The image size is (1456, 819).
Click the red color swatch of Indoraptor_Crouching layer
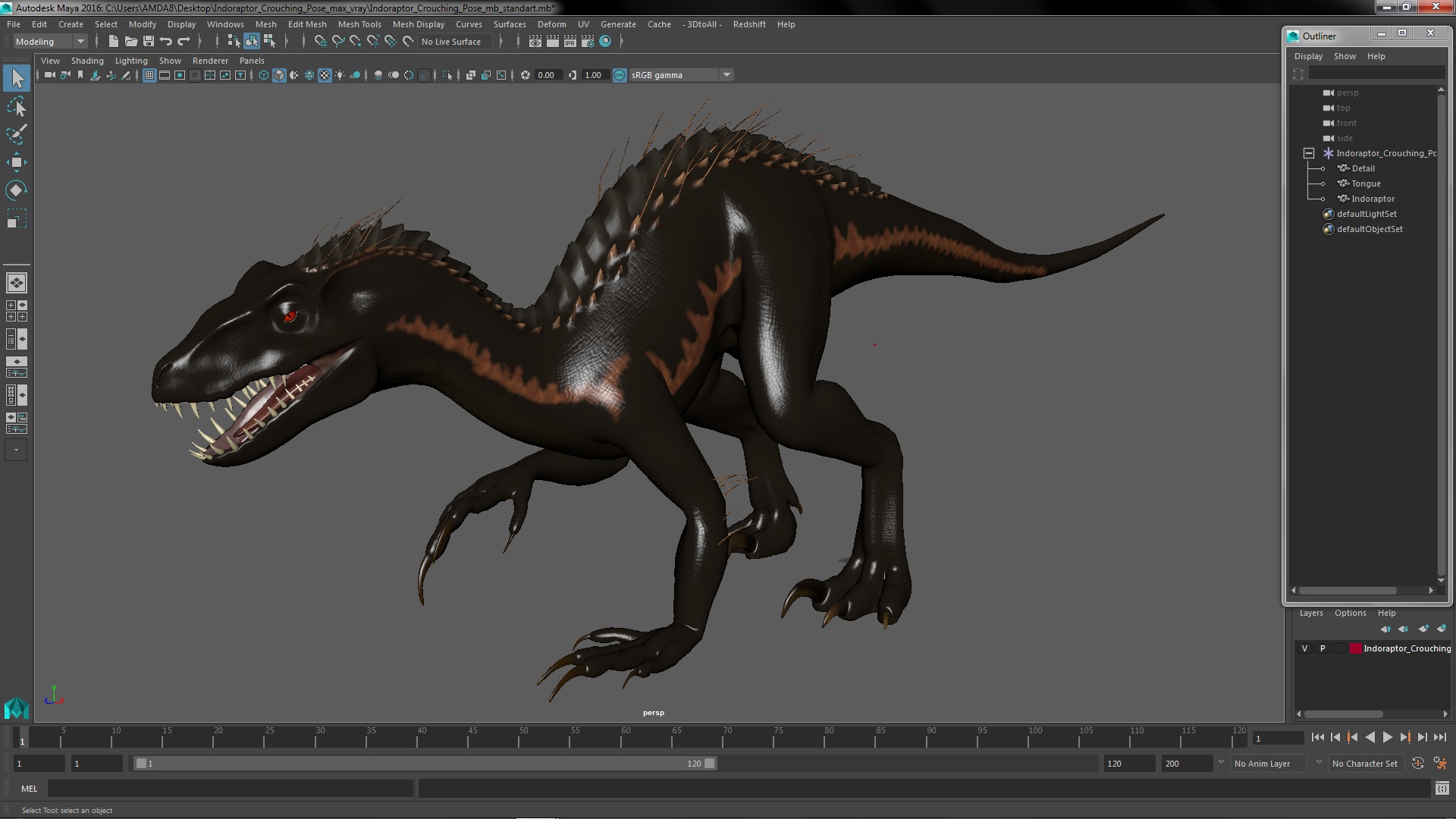(x=1355, y=648)
